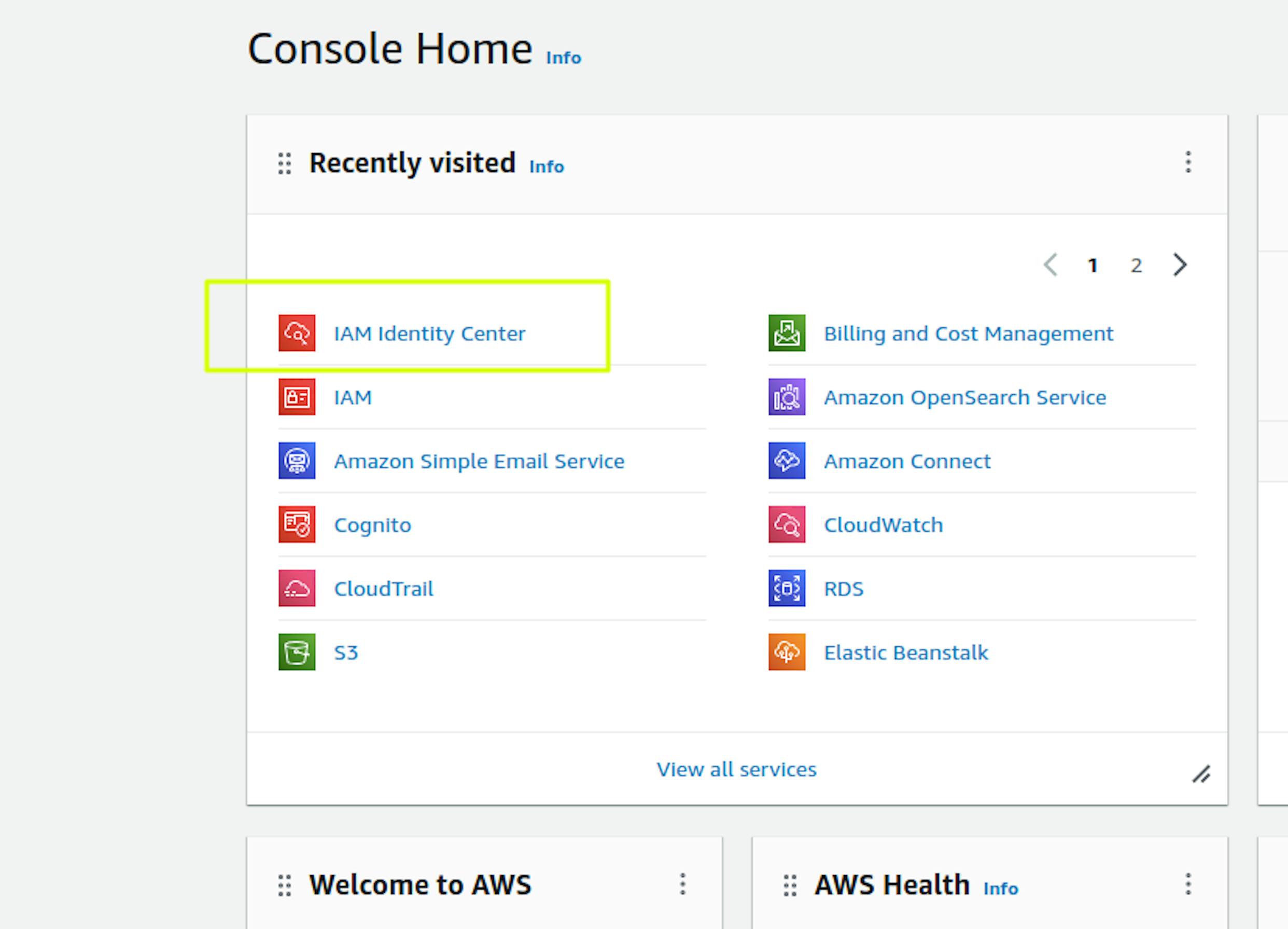Grab the Recently visited widget drag handle
The width and height of the screenshot is (1288, 929).
coord(285,163)
